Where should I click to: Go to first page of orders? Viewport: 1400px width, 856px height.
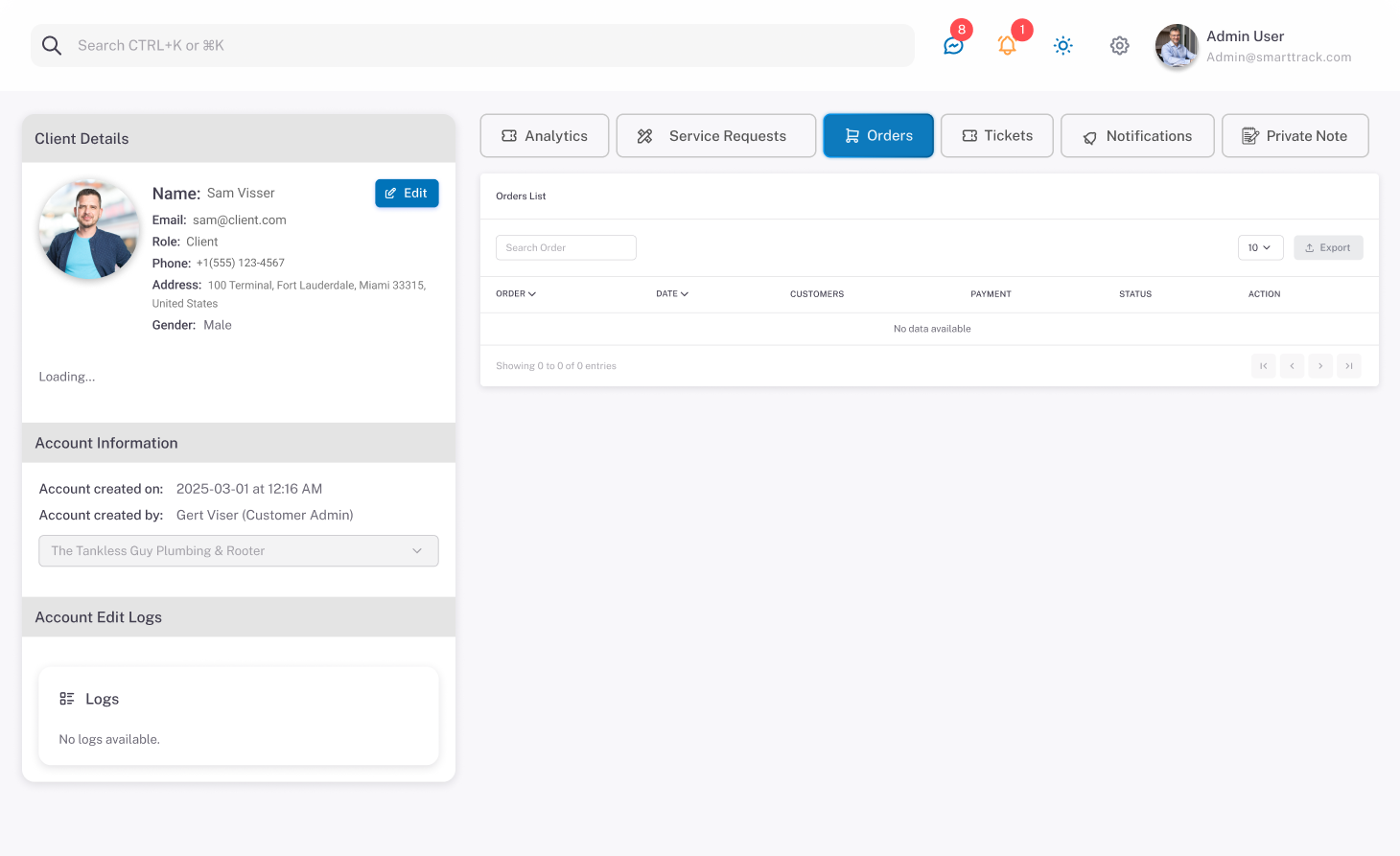tap(1263, 366)
